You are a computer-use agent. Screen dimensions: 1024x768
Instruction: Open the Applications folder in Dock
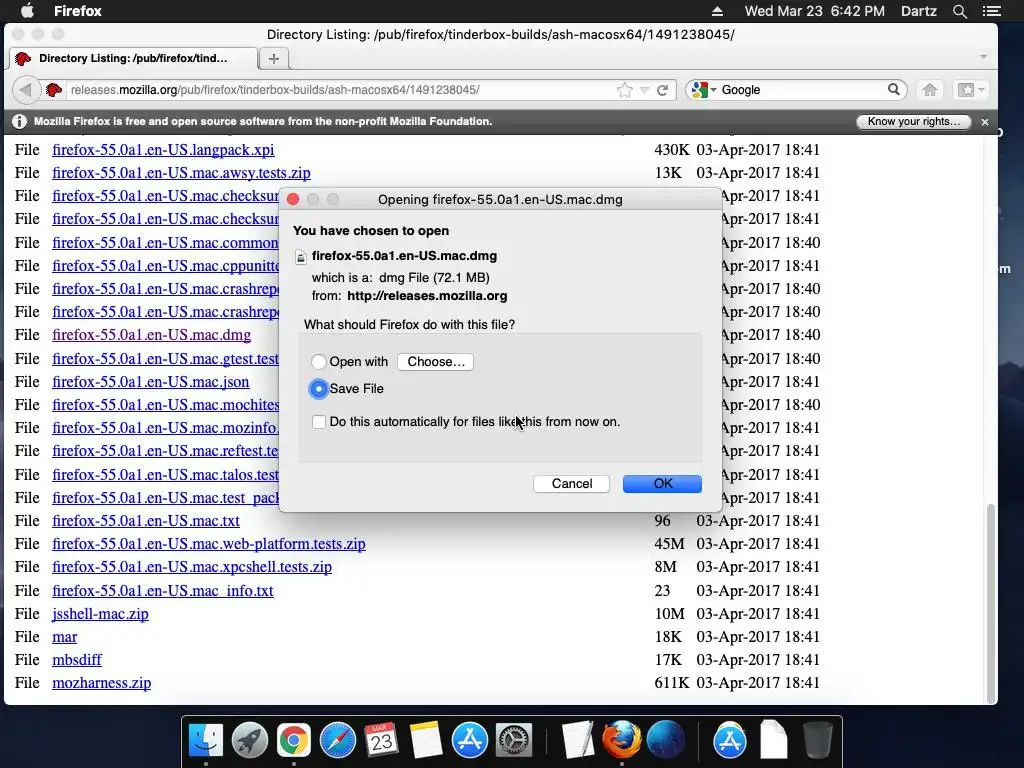[x=729, y=741]
